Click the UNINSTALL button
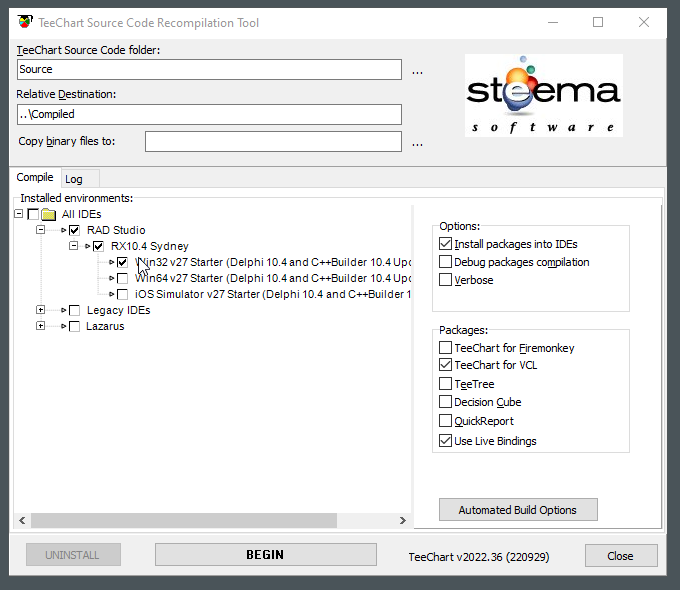 point(73,555)
